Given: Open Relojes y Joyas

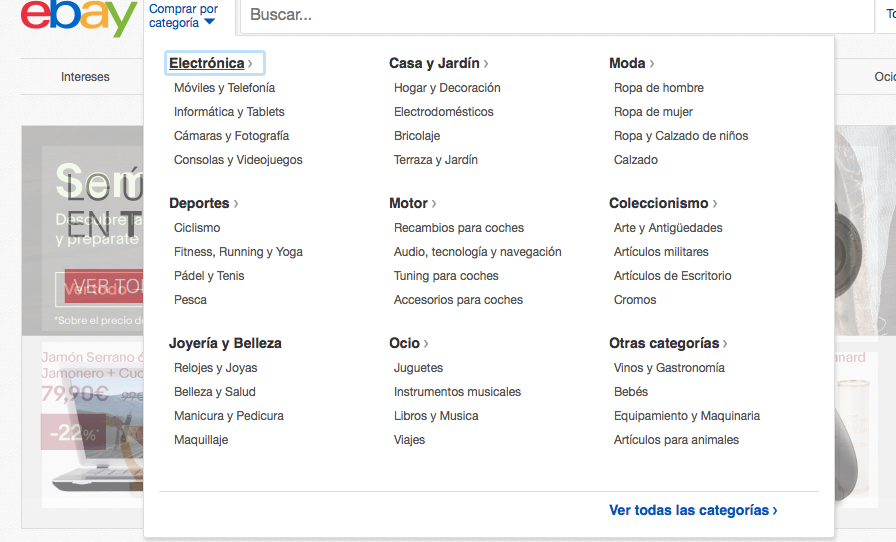Looking at the screenshot, I should 215,368.
